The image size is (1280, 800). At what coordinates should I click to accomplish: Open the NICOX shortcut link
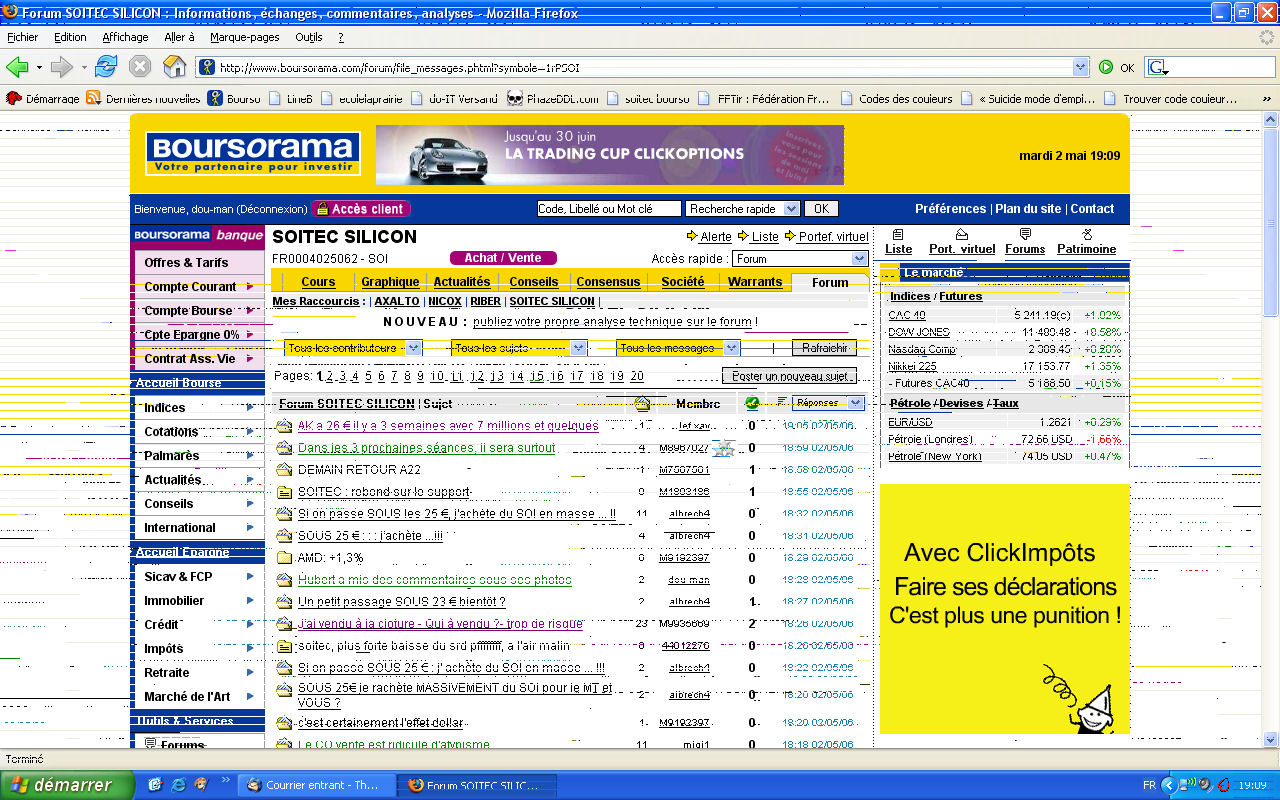(445, 301)
